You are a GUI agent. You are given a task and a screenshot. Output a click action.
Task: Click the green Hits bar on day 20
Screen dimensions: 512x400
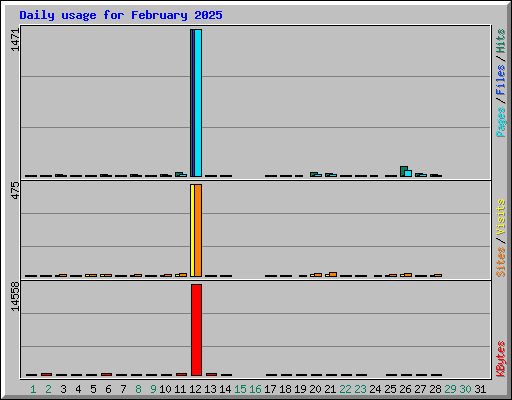pos(313,174)
